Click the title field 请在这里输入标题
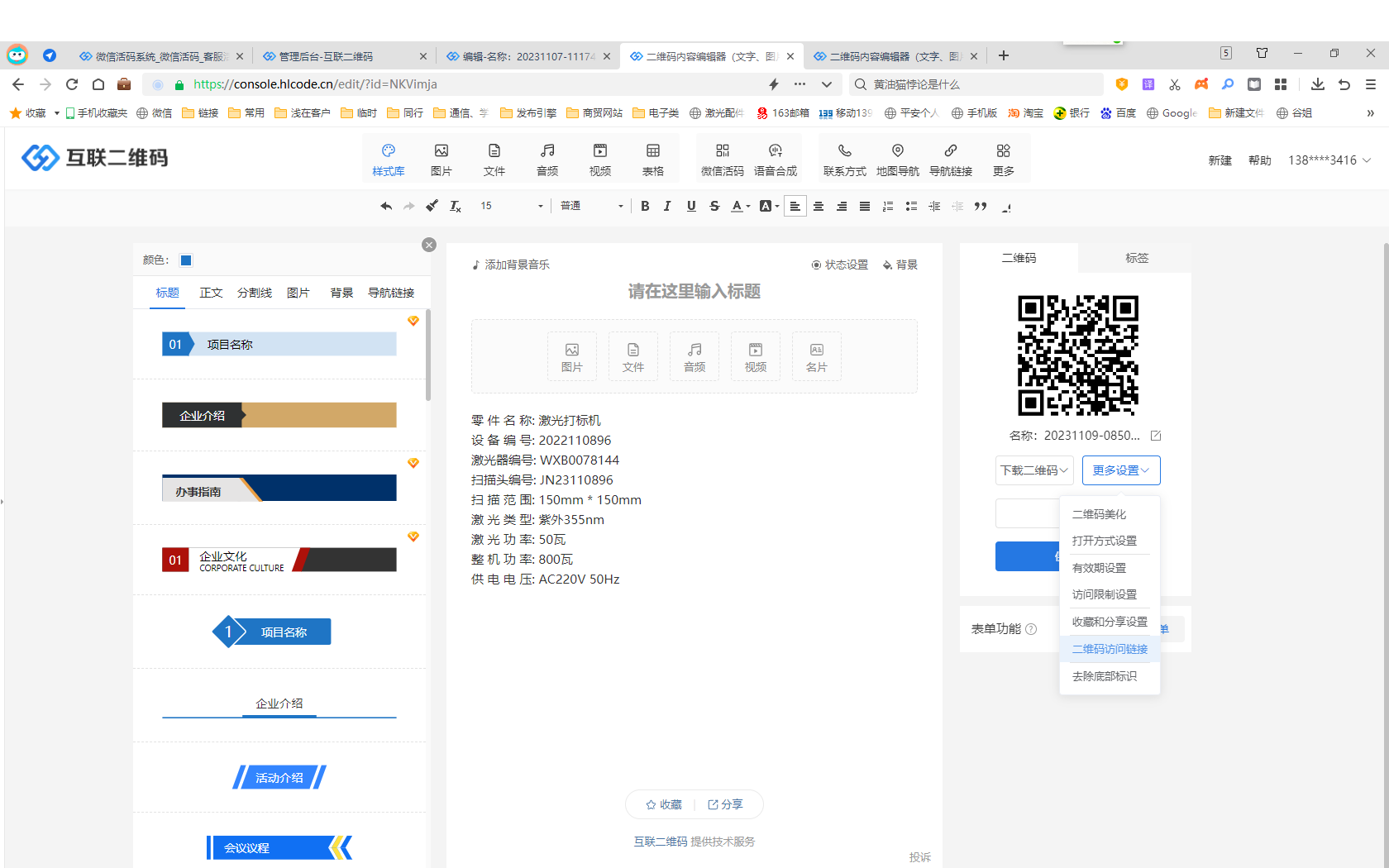The image size is (1389, 868). pyautogui.click(x=694, y=291)
